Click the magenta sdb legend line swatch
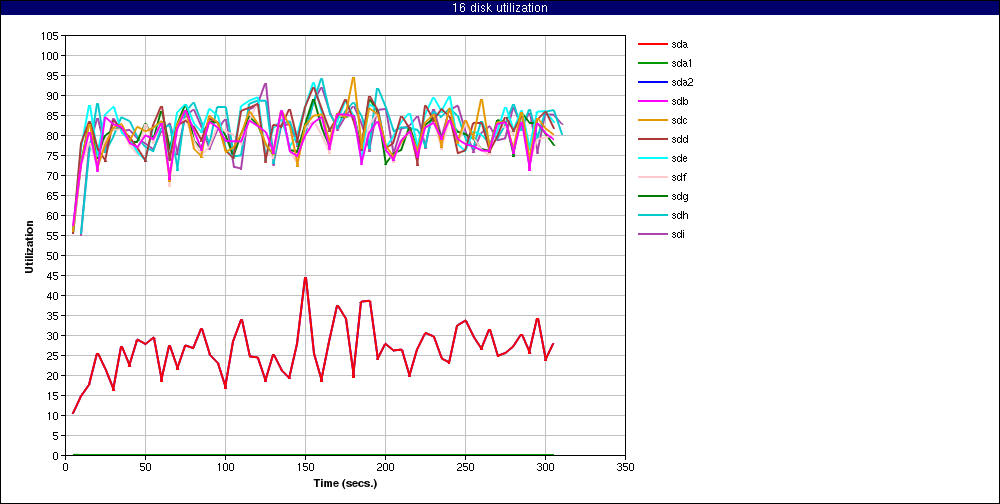Screen dimensions: 1000x504 (x=652, y=101)
